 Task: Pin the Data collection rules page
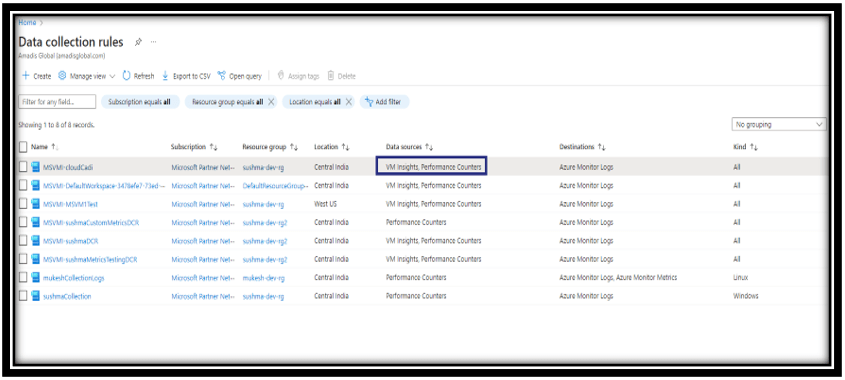point(138,42)
